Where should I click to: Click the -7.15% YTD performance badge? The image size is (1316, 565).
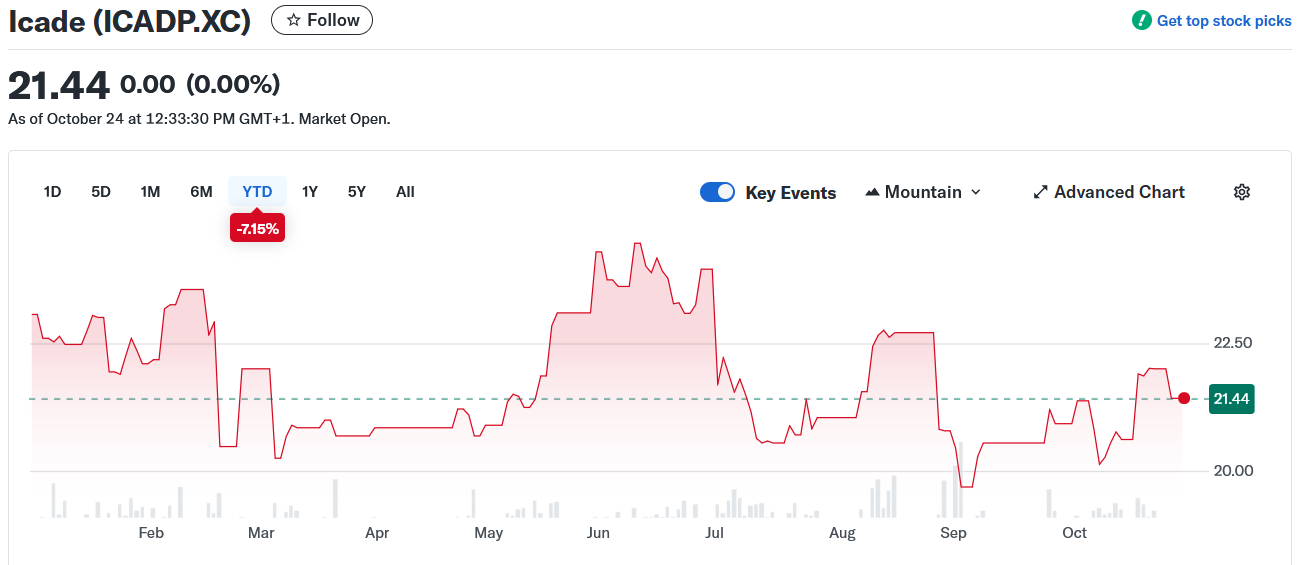(258, 229)
